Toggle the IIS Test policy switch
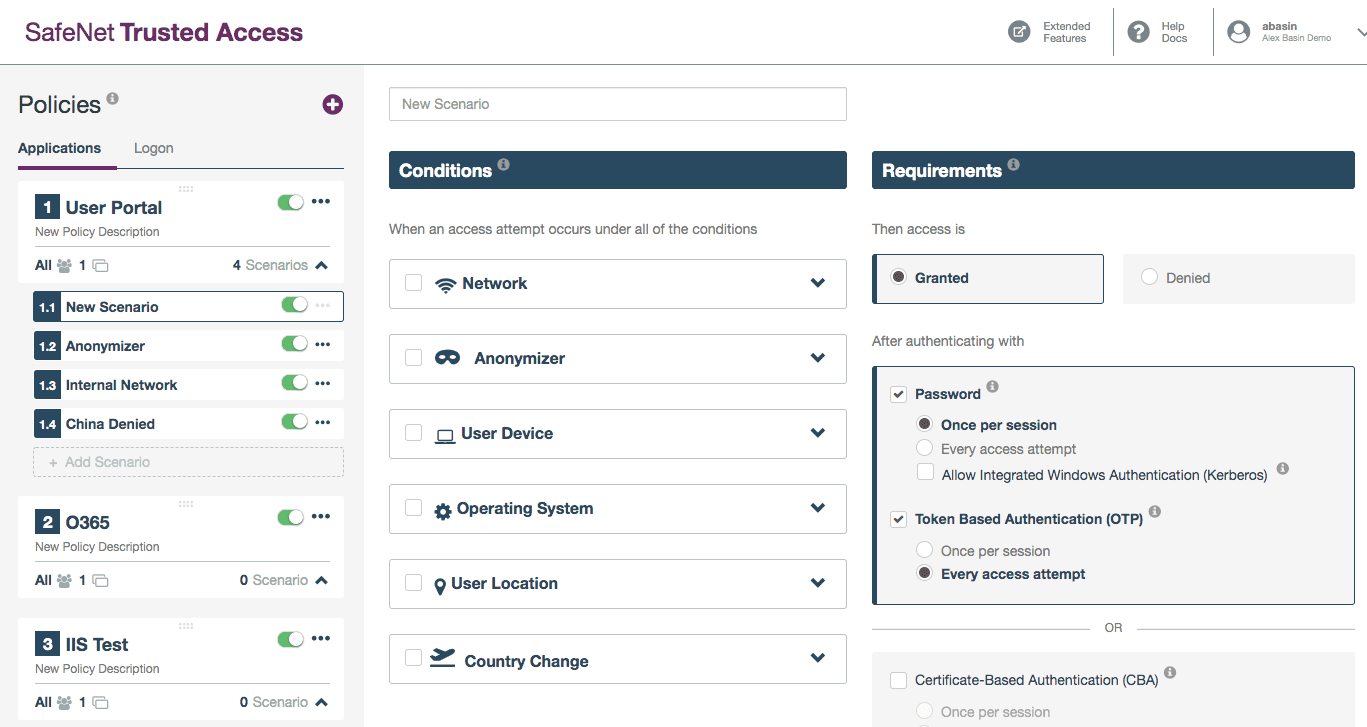This screenshot has height=727, width=1367. click(x=291, y=640)
